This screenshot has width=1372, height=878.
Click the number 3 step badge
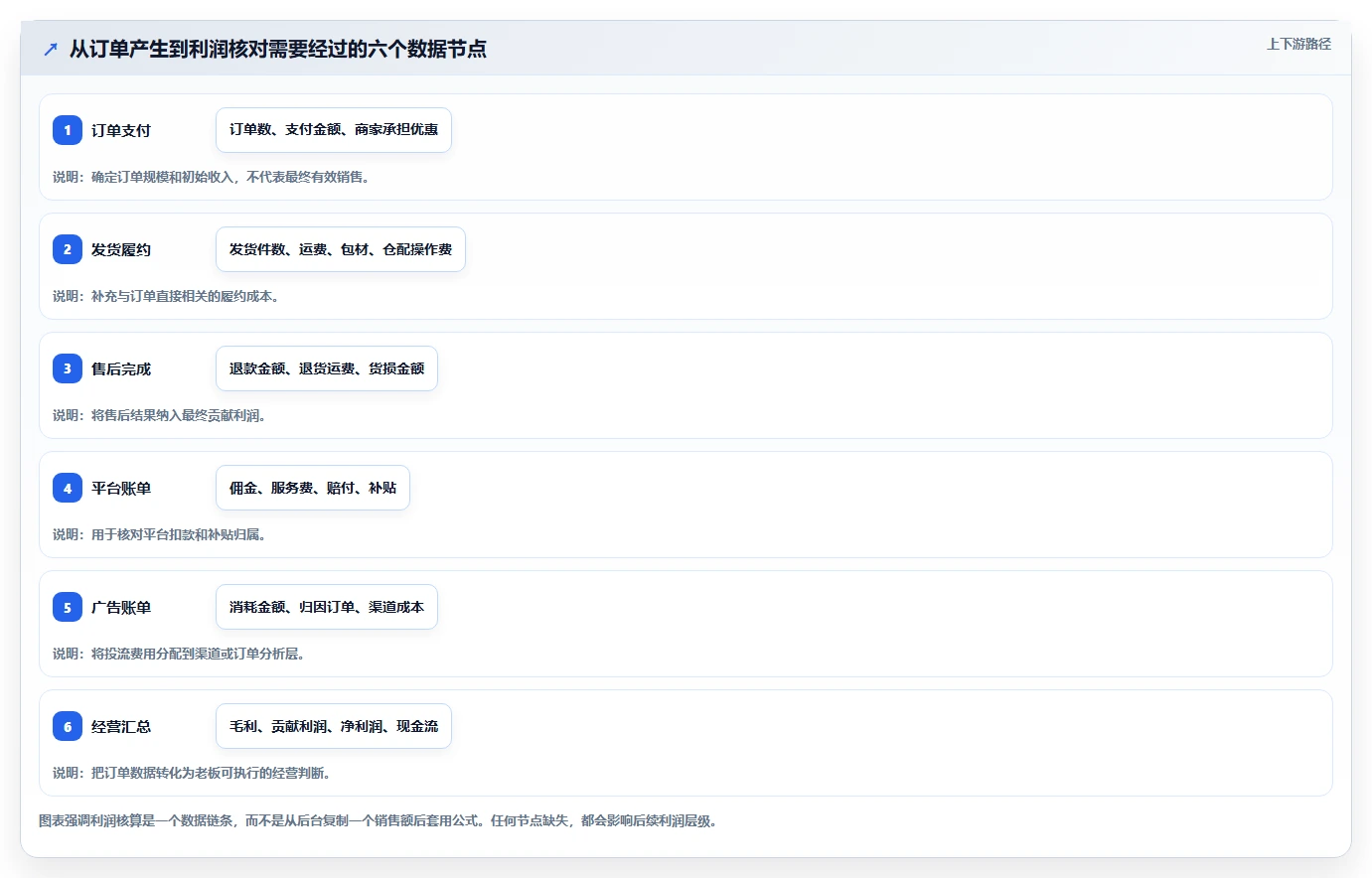point(68,368)
